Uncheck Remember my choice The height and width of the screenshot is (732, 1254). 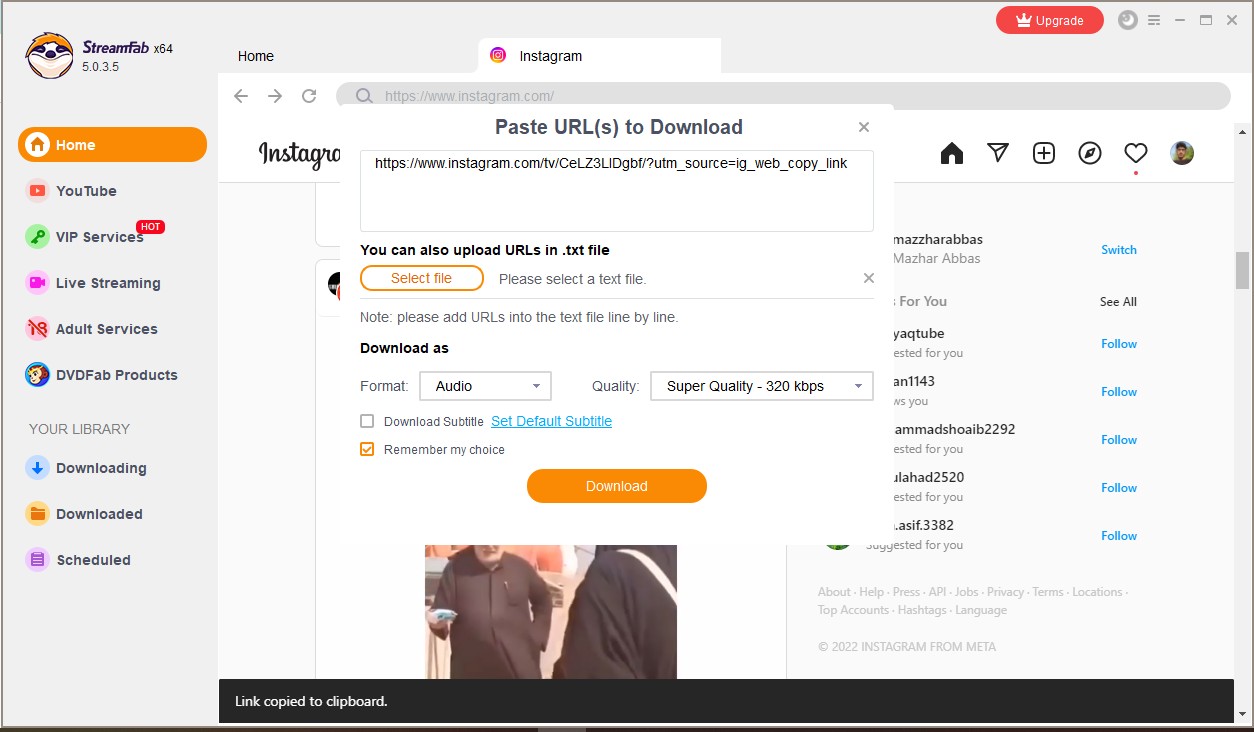click(367, 449)
